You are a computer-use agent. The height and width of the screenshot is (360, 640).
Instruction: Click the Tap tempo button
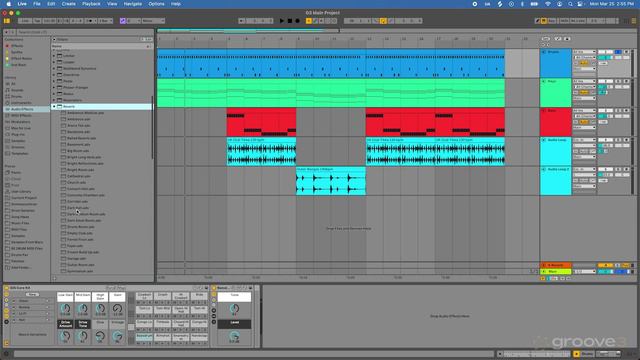point(37,21)
